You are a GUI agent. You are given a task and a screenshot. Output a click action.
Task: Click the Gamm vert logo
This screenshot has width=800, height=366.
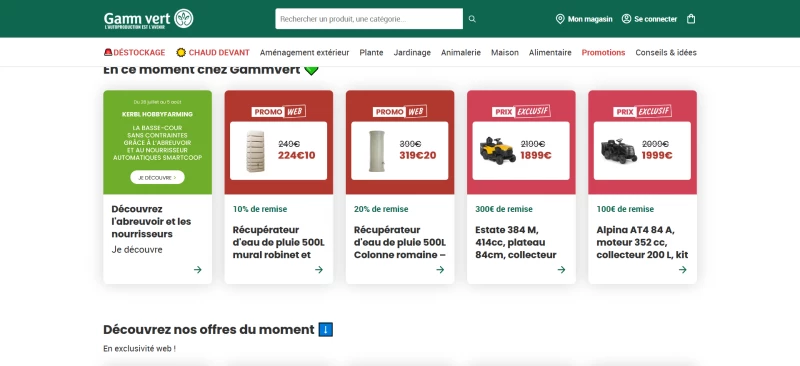[x=148, y=19]
